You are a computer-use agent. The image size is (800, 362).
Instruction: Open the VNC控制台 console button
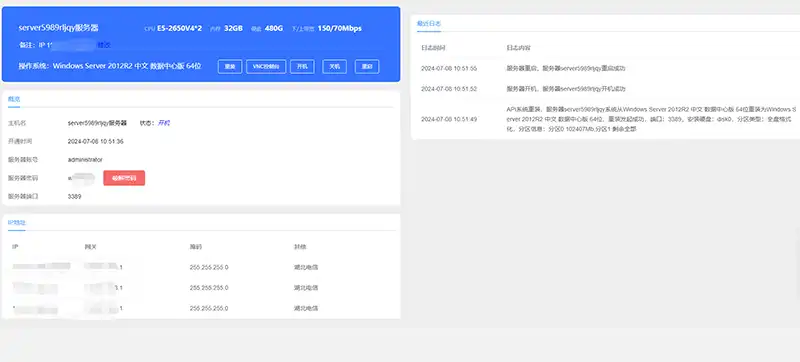(266, 67)
